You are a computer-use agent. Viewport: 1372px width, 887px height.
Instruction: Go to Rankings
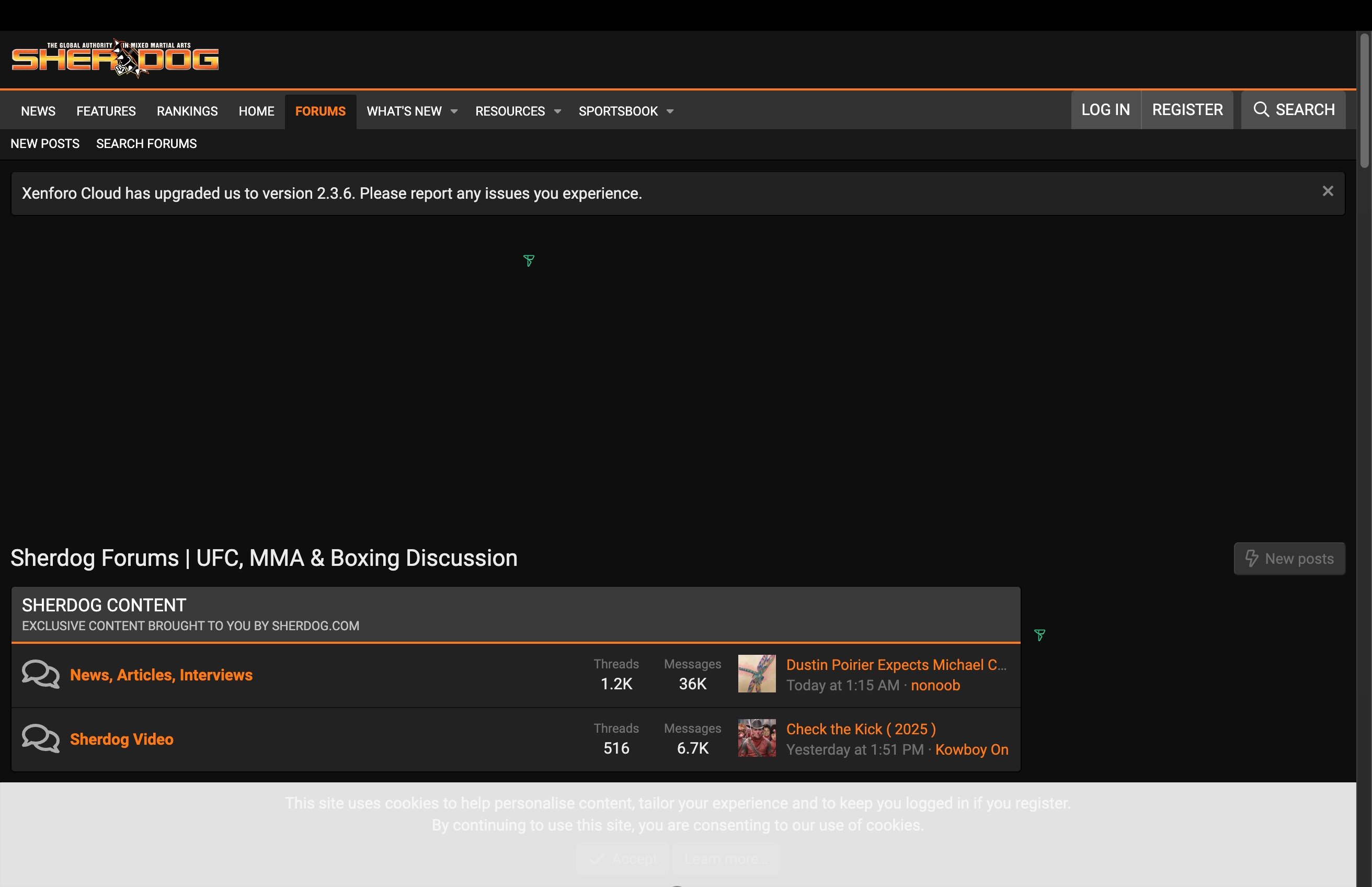[x=187, y=111]
